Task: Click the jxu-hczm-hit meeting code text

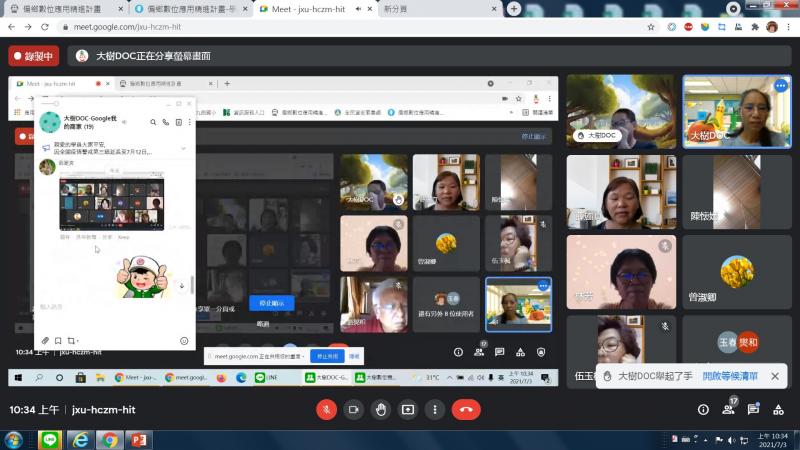Action: coord(104,410)
